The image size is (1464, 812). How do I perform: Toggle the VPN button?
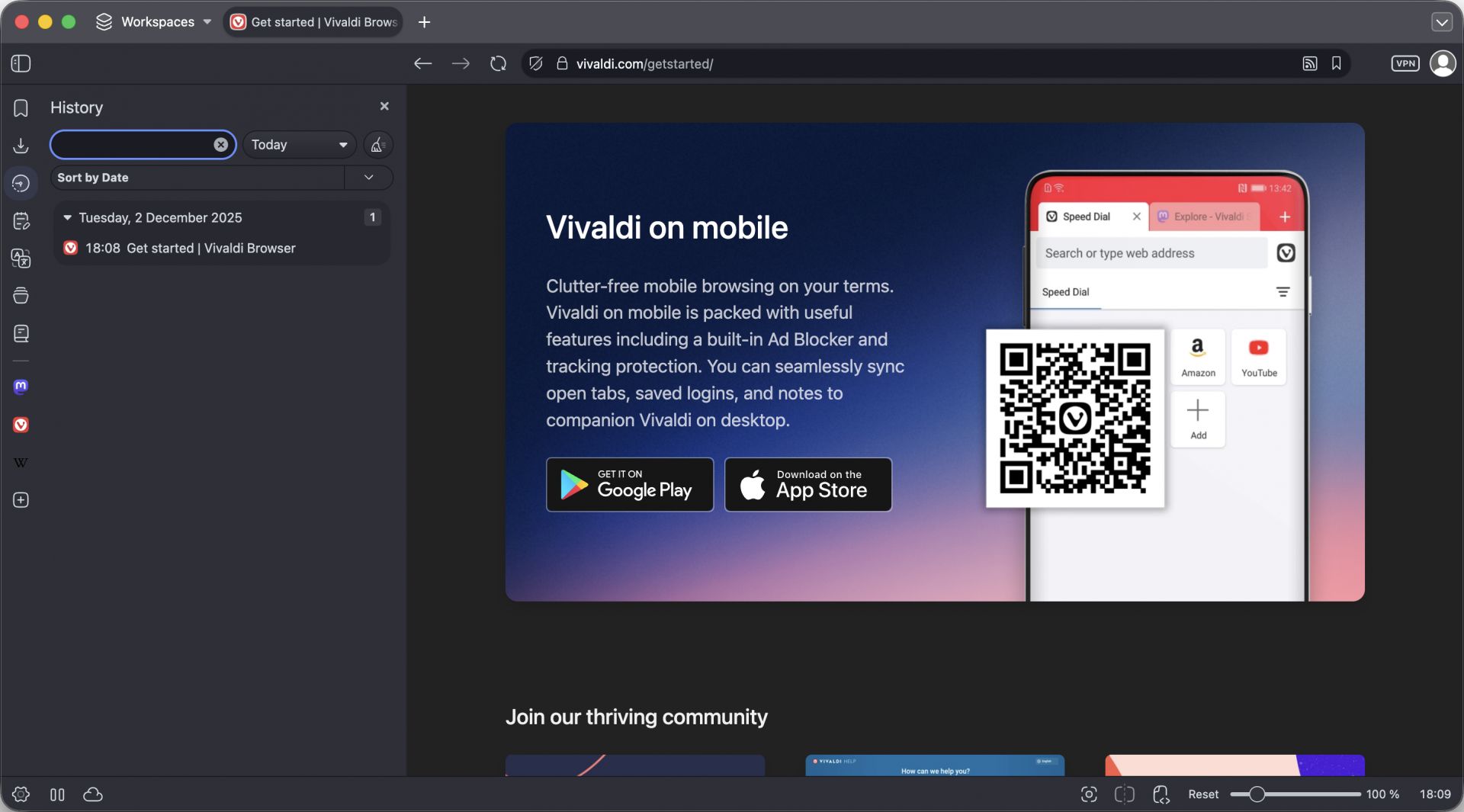pos(1405,64)
